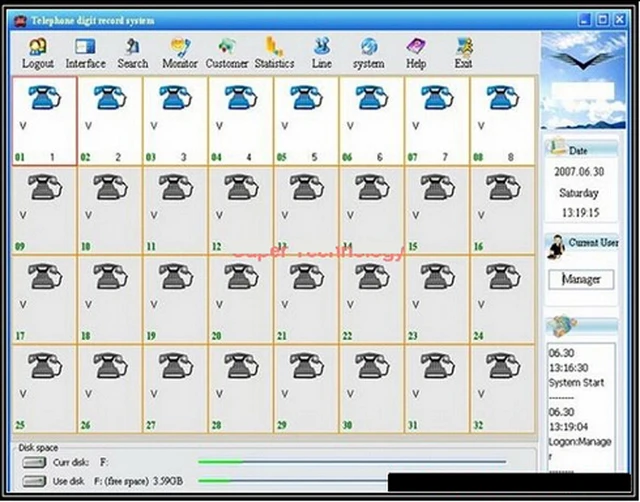Screen dimensions: 640x502
Task: Click channel number 21 label
Action: pyautogui.click(x=282, y=336)
